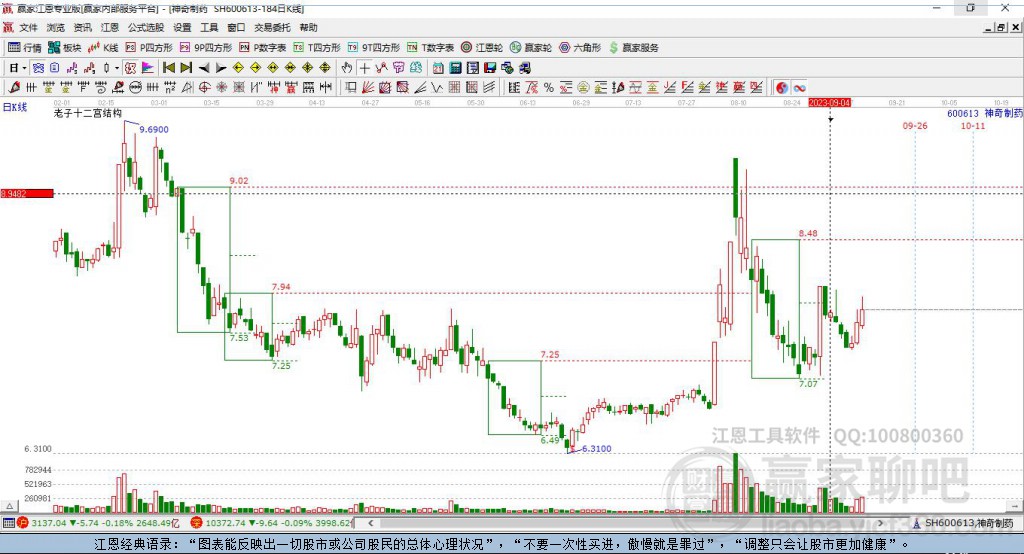Toggle the yin-yang icon button
This screenshot has height=554, width=1024.
click(782, 88)
